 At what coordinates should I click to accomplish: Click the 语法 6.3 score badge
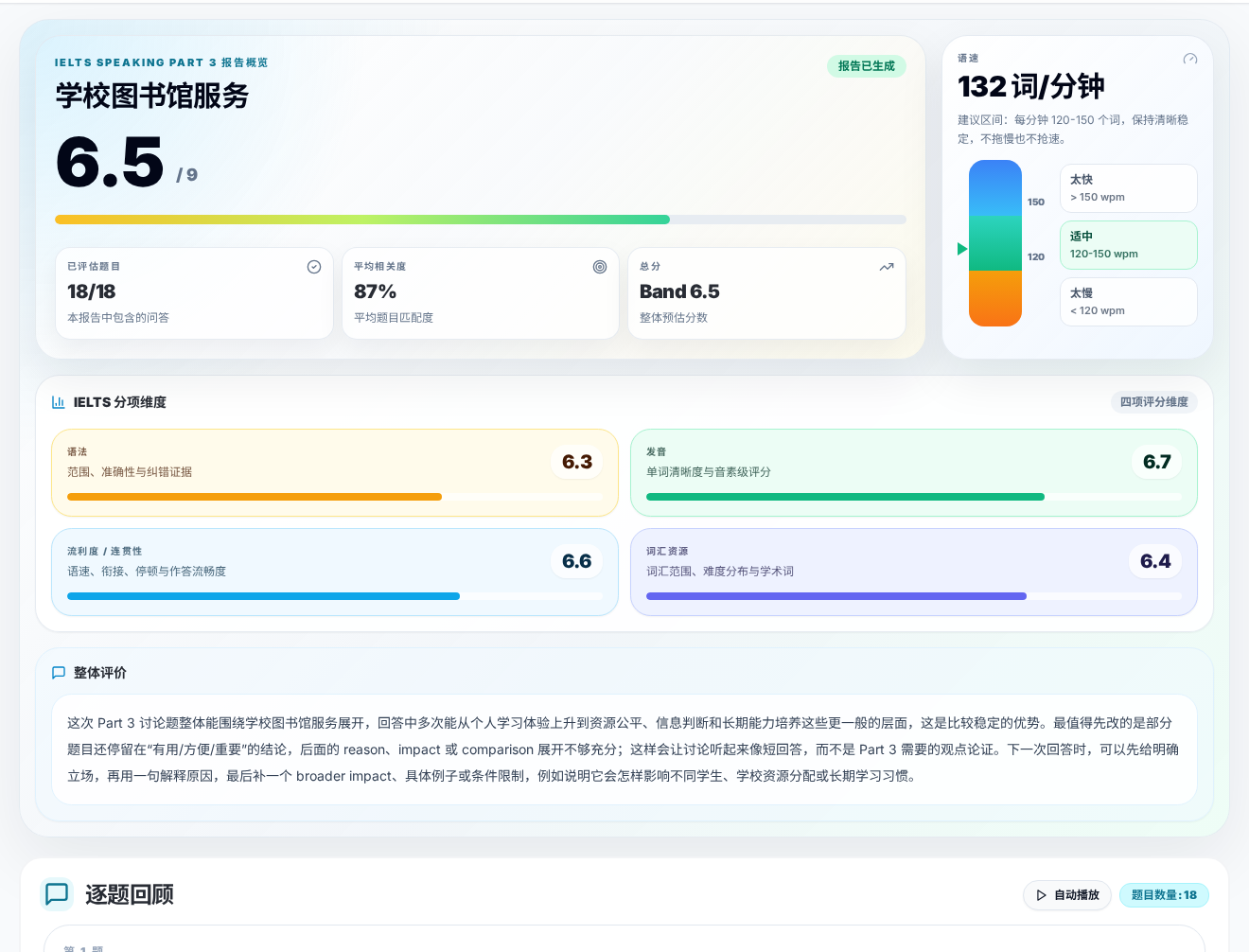point(577,462)
